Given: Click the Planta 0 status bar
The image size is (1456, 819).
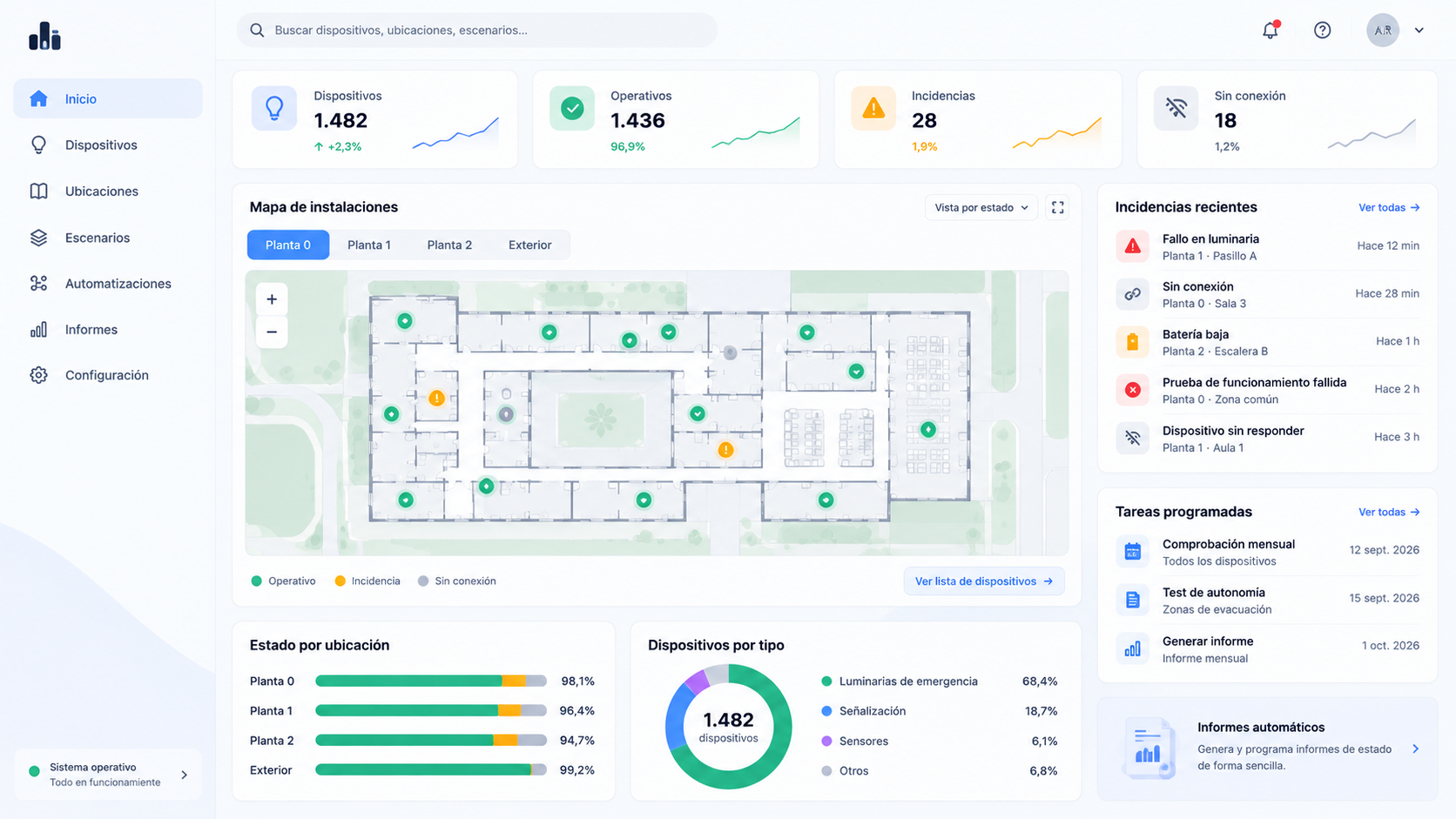Looking at the screenshot, I should coord(431,681).
